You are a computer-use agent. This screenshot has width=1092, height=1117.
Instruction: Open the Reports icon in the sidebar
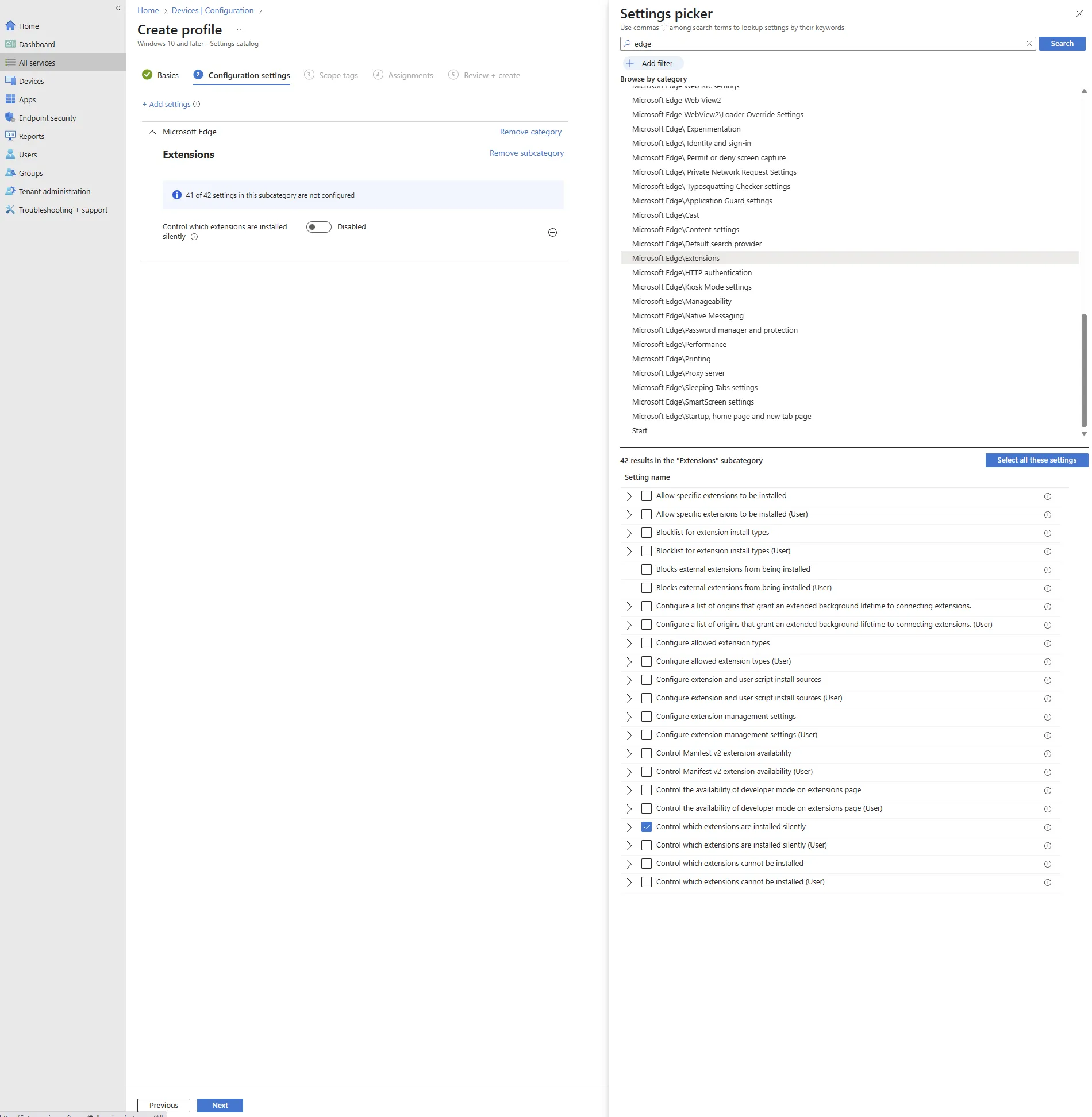pyautogui.click(x=10, y=136)
